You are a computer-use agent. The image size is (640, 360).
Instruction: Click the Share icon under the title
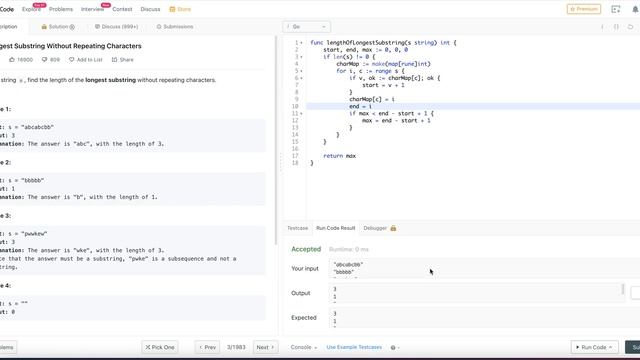tap(114, 60)
